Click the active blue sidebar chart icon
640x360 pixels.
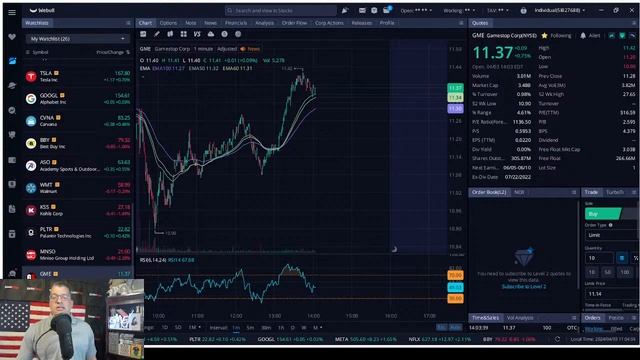click(x=12, y=61)
